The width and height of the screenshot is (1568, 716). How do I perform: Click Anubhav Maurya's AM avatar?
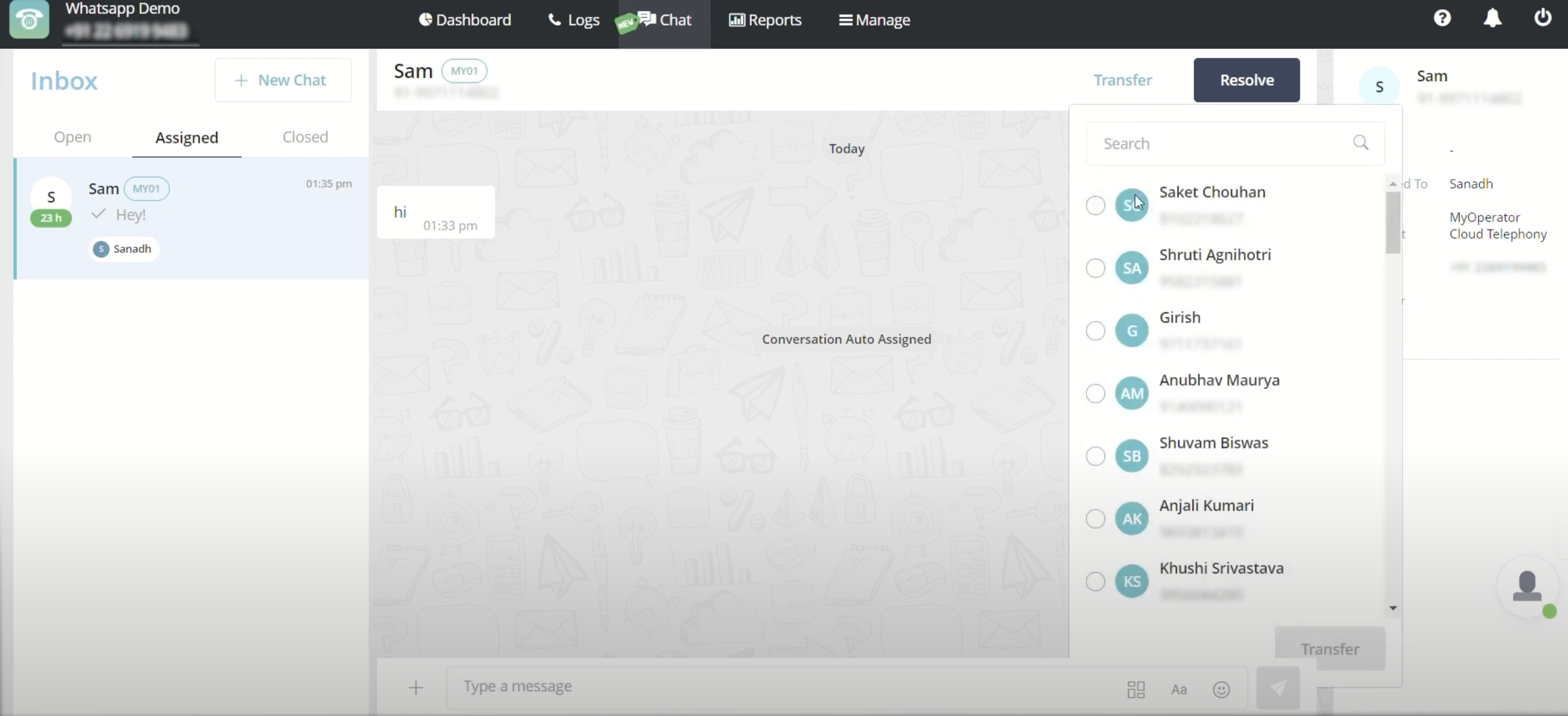pos(1132,393)
